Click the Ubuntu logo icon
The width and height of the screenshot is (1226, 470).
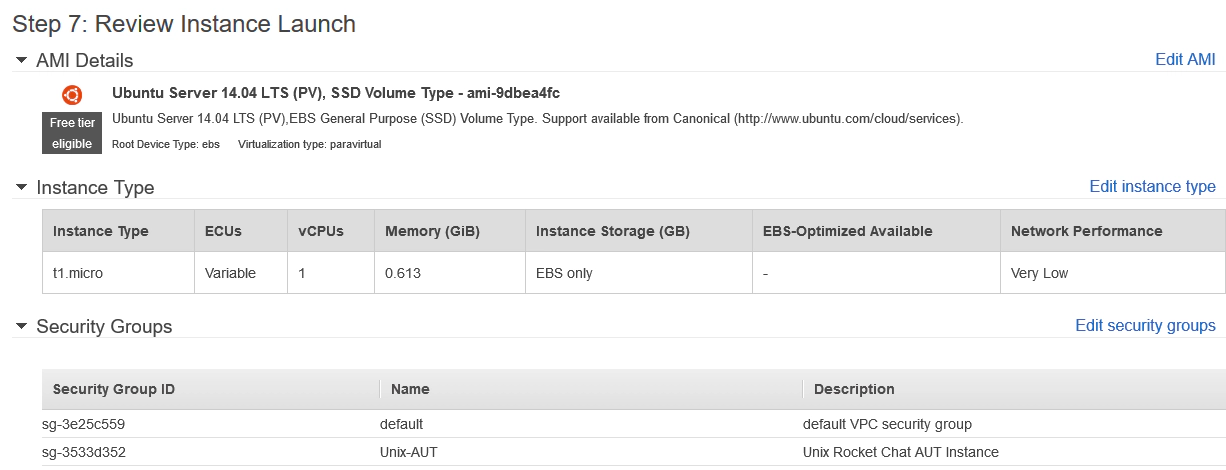[x=72, y=95]
